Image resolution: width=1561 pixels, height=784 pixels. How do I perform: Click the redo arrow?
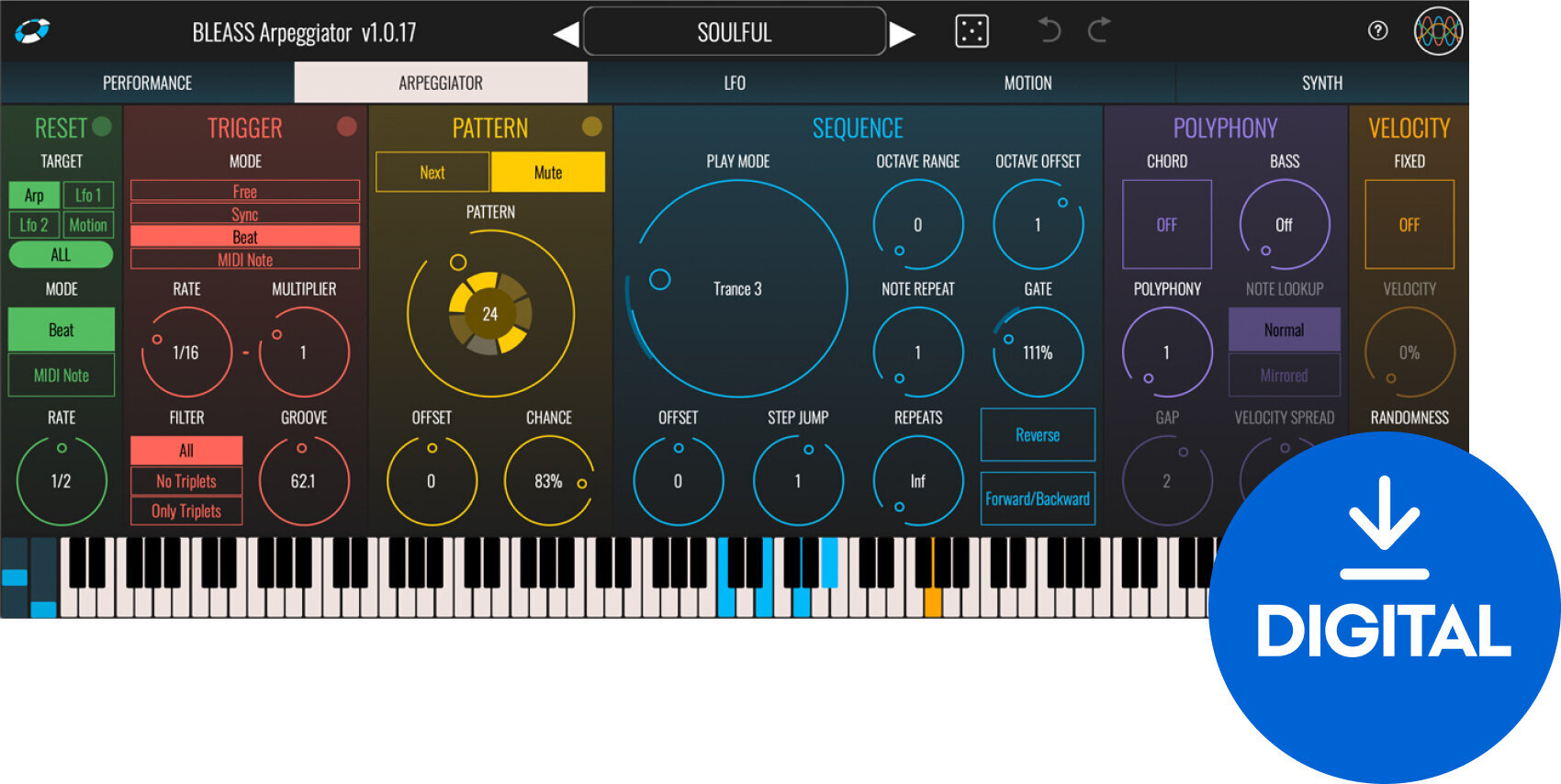[1099, 30]
